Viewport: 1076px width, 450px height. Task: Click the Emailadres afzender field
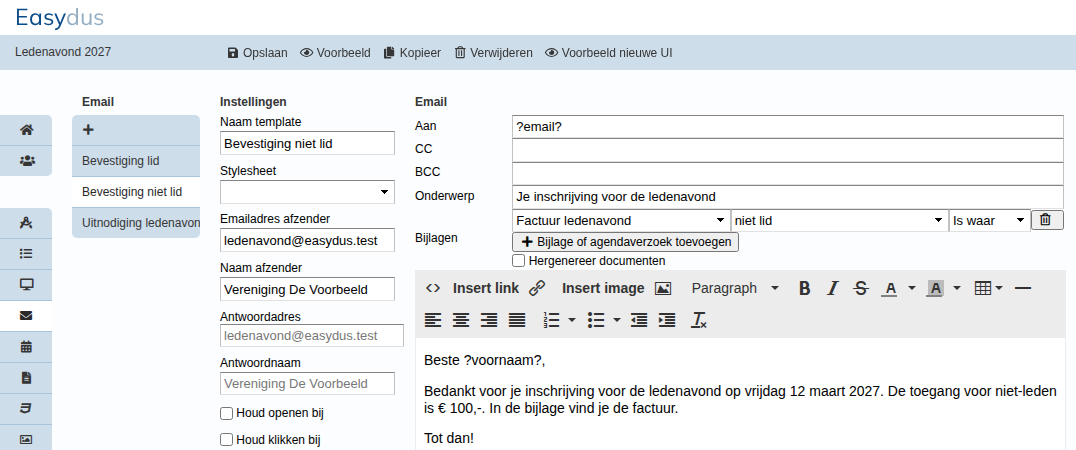tap(307, 240)
